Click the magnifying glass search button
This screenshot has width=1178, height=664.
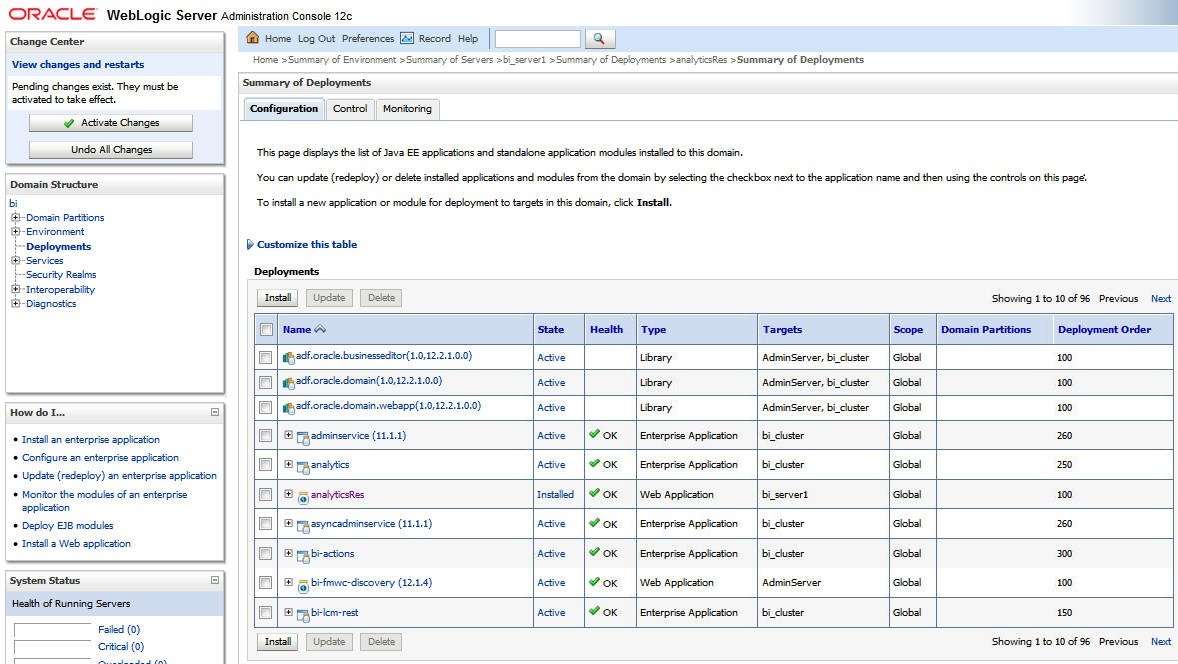598,39
